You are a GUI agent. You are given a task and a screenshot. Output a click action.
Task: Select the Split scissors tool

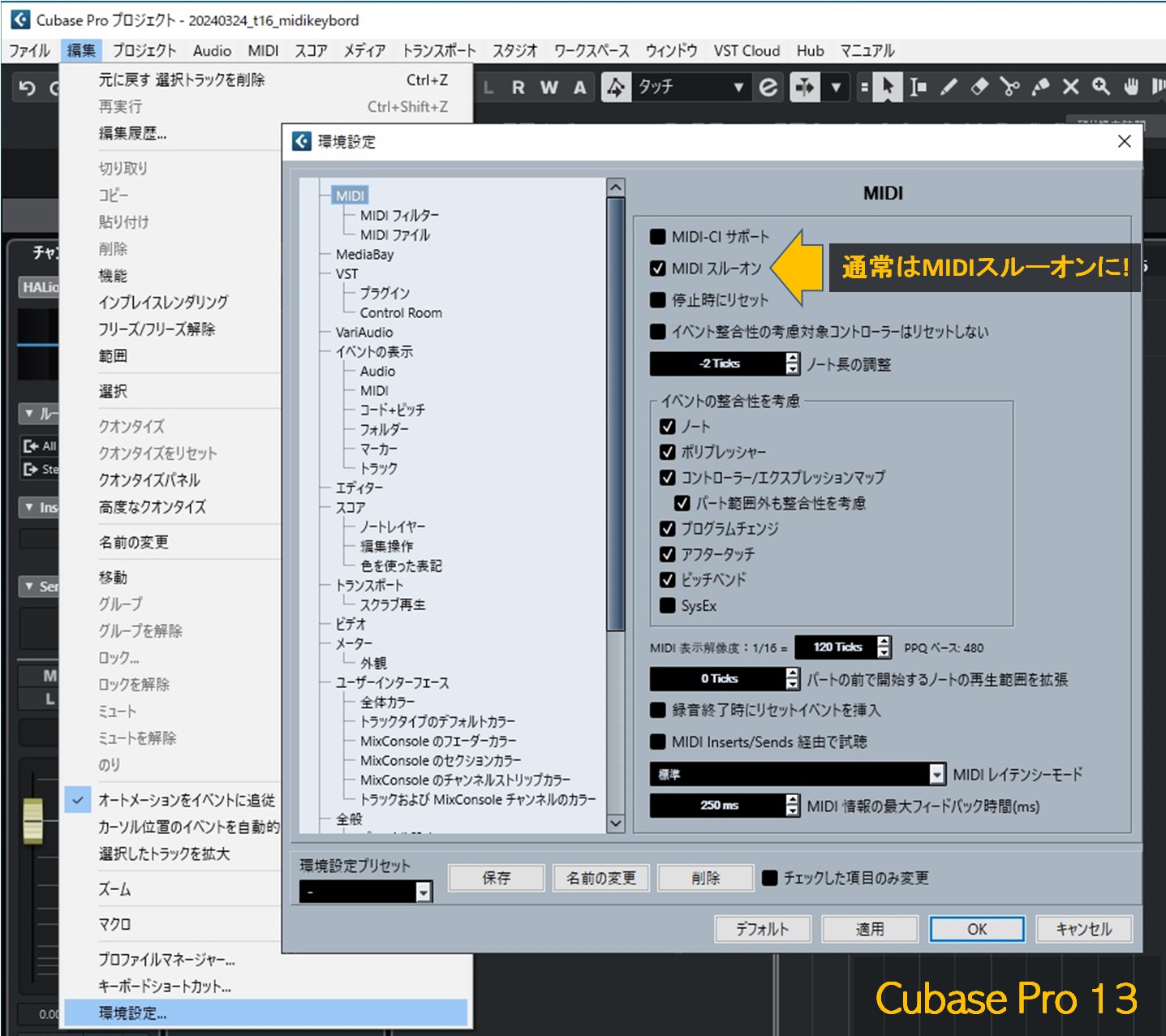coord(1009,87)
